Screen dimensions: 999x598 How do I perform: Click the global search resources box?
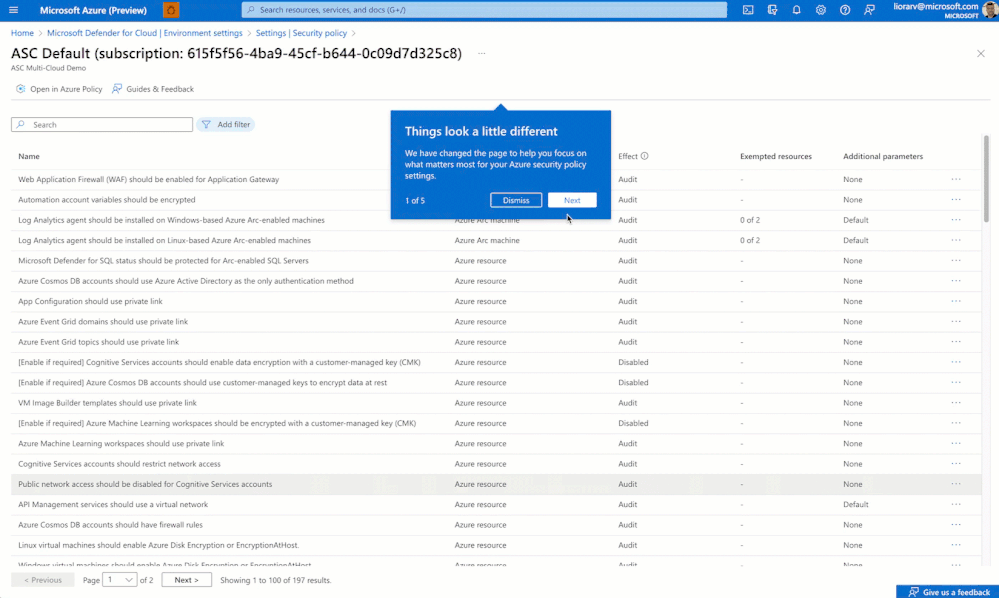[484, 10]
